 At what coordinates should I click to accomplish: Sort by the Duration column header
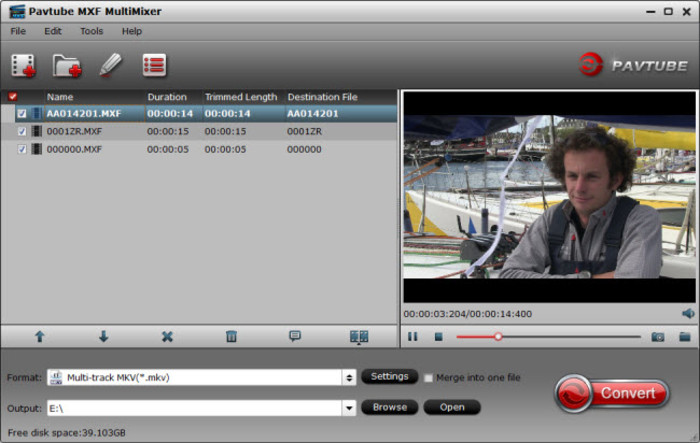[167, 97]
